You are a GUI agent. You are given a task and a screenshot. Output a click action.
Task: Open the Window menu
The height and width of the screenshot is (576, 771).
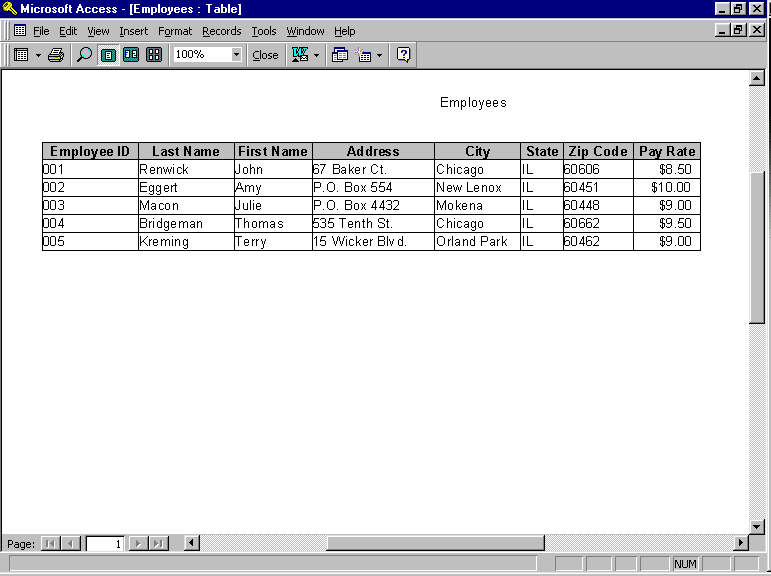click(305, 31)
